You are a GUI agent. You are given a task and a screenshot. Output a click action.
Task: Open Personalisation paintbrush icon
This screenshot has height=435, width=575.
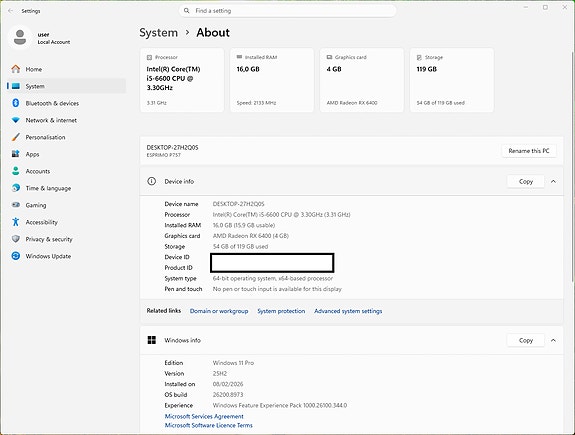pos(15,137)
